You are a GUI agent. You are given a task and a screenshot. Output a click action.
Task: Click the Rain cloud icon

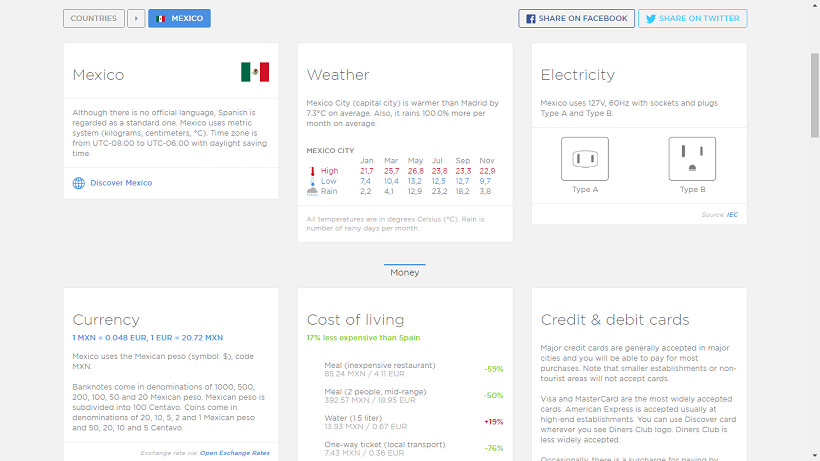[x=312, y=191]
